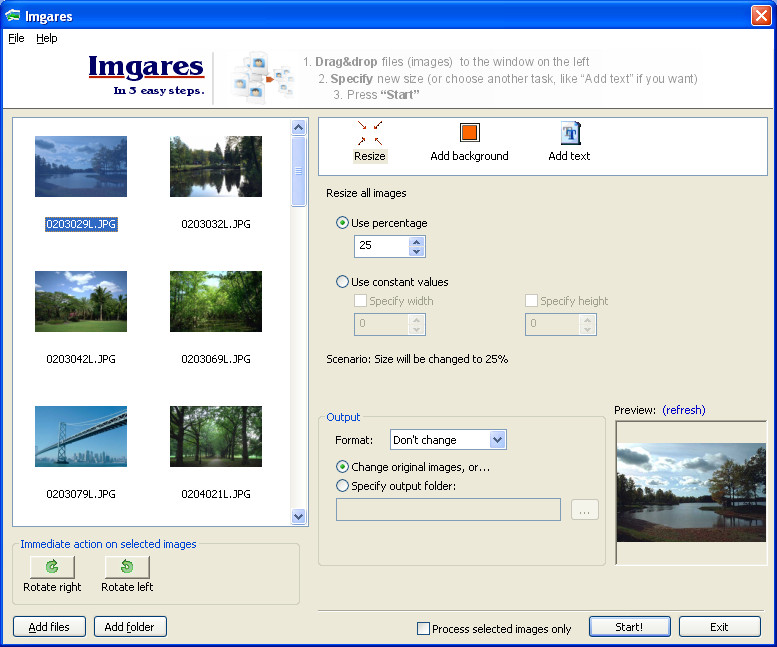Select Use constant values radio option

click(342, 282)
